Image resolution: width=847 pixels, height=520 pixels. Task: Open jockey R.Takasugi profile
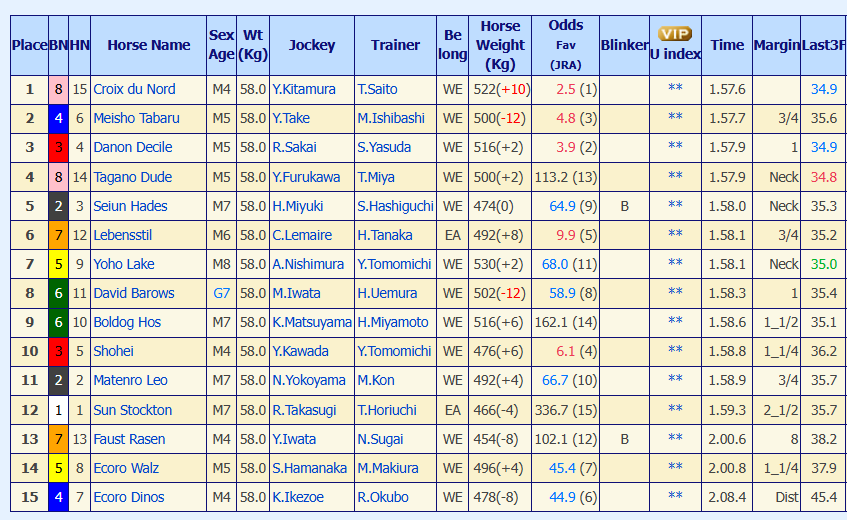pos(304,410)
